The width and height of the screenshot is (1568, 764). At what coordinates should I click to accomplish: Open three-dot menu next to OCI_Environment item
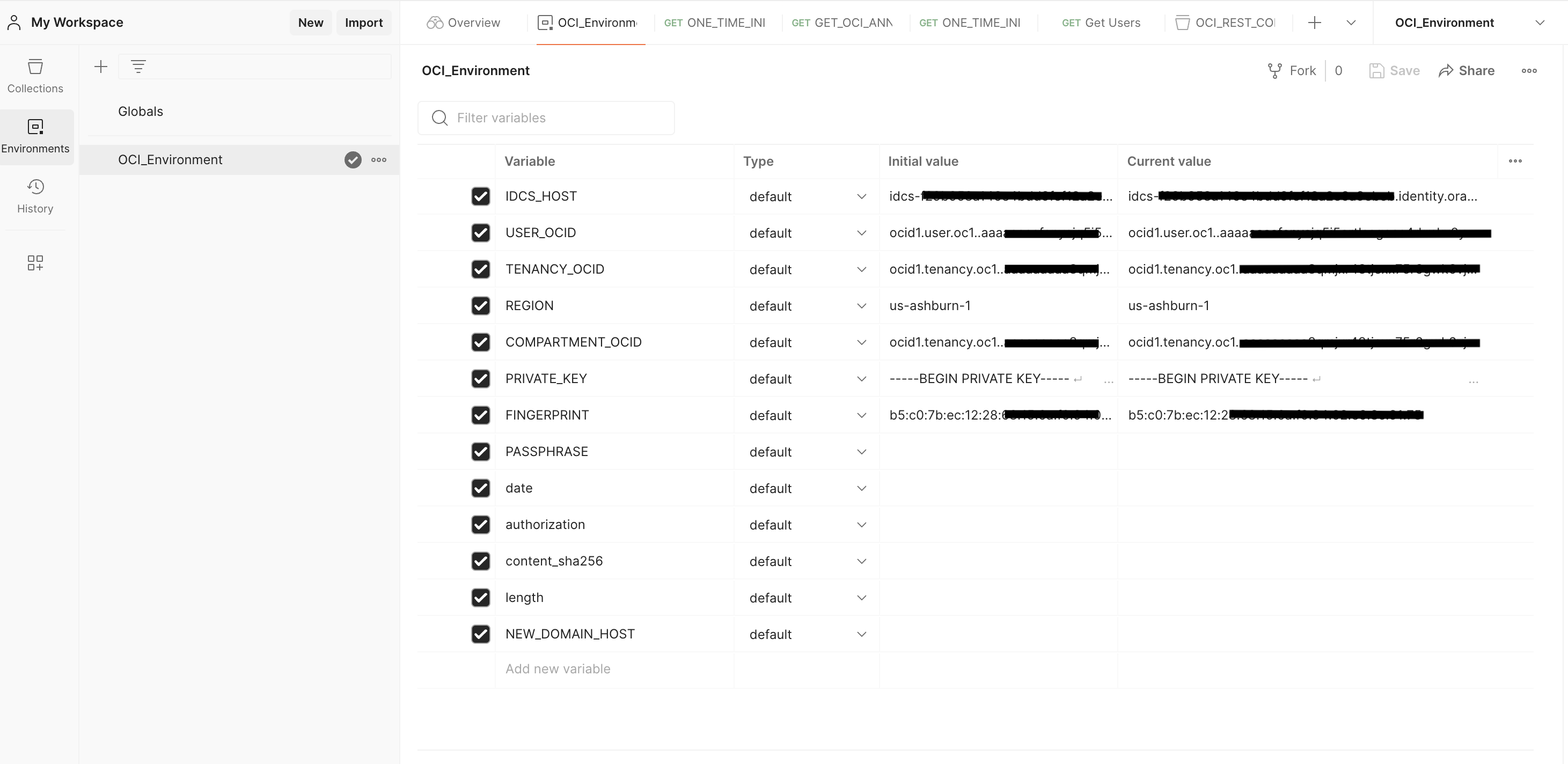point(379,160)
